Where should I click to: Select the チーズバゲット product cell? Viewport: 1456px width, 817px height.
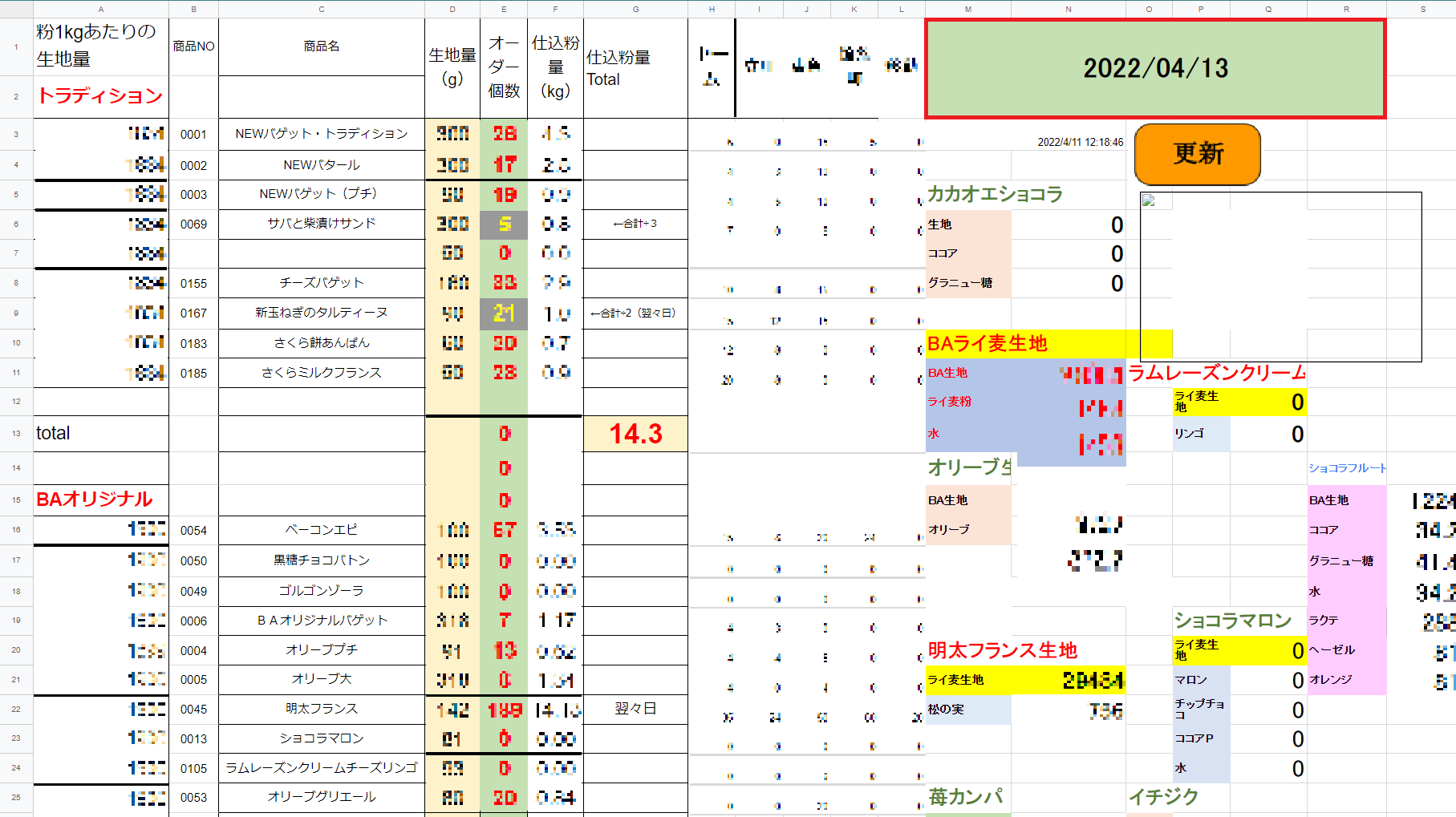pyautogui.click(x=321, y=283)
